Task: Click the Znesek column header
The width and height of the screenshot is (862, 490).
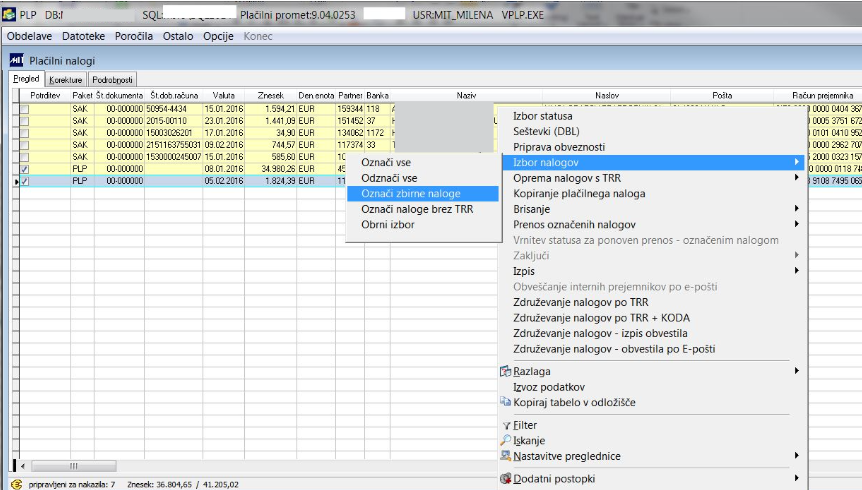Action: [270, 95]
